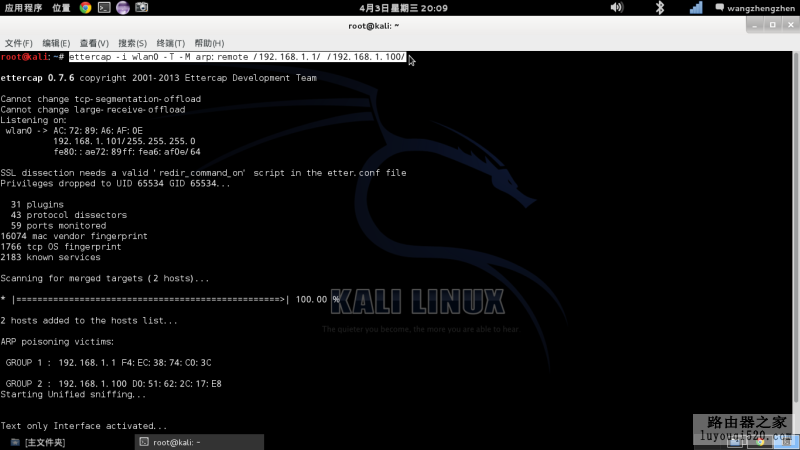800x450 pixels.
Task: Click 'Text only Interface activated...' line
Action: (x=84, y=426)
